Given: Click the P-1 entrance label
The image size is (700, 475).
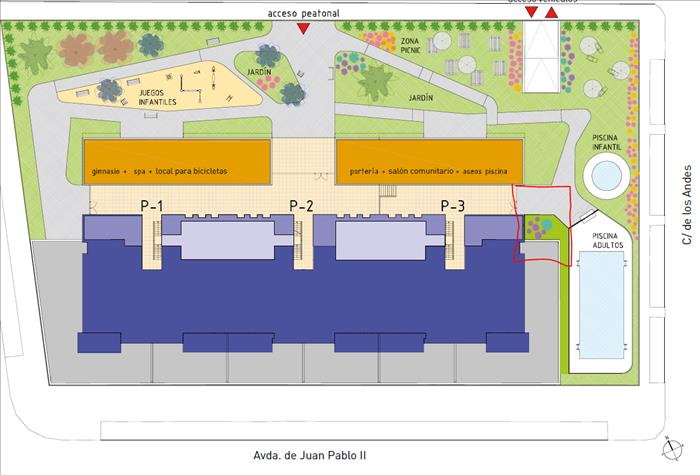Looking at the screenshot, I should 152,205.
